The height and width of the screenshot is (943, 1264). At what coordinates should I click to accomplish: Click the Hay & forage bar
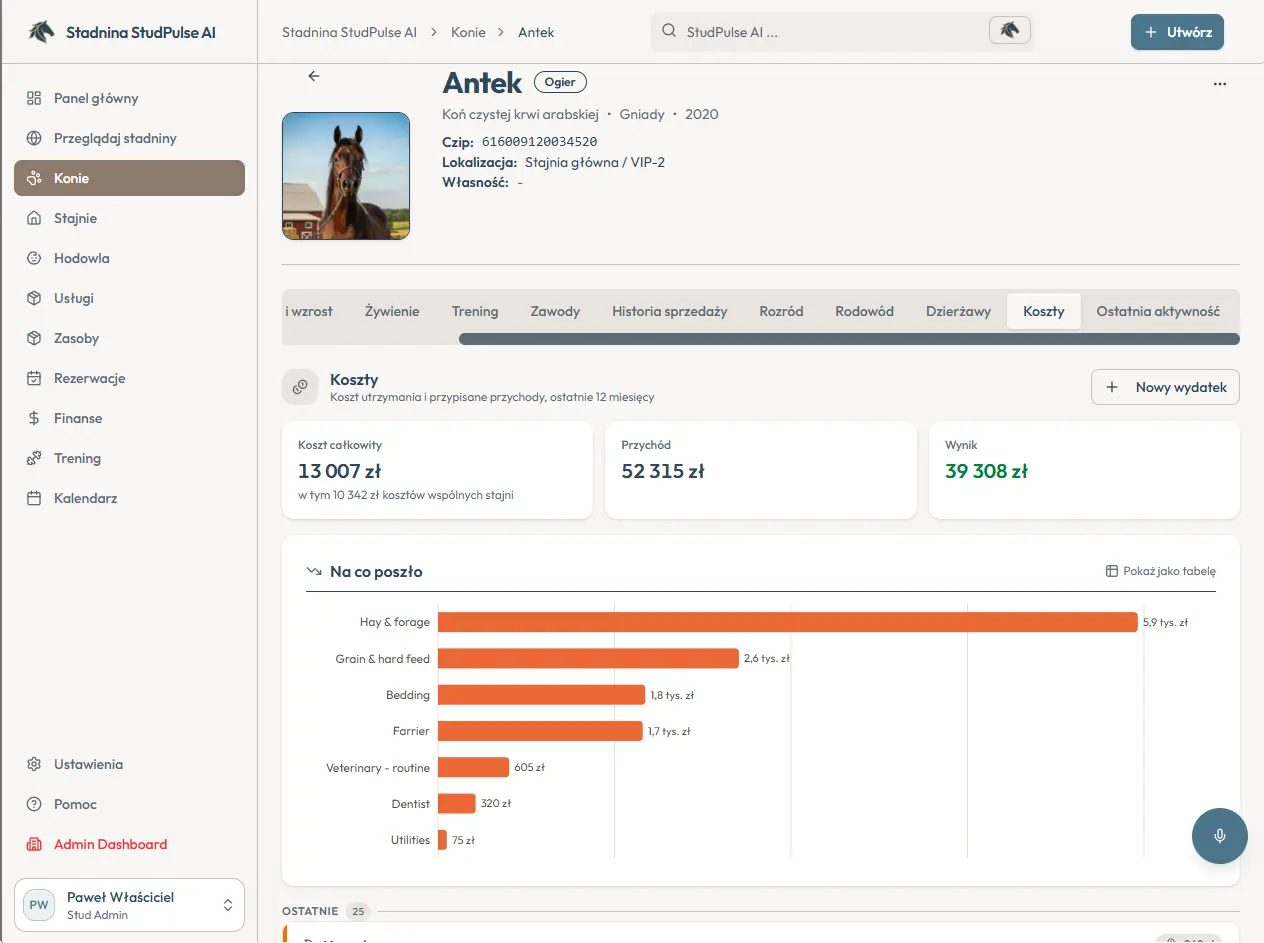(788, 622)
